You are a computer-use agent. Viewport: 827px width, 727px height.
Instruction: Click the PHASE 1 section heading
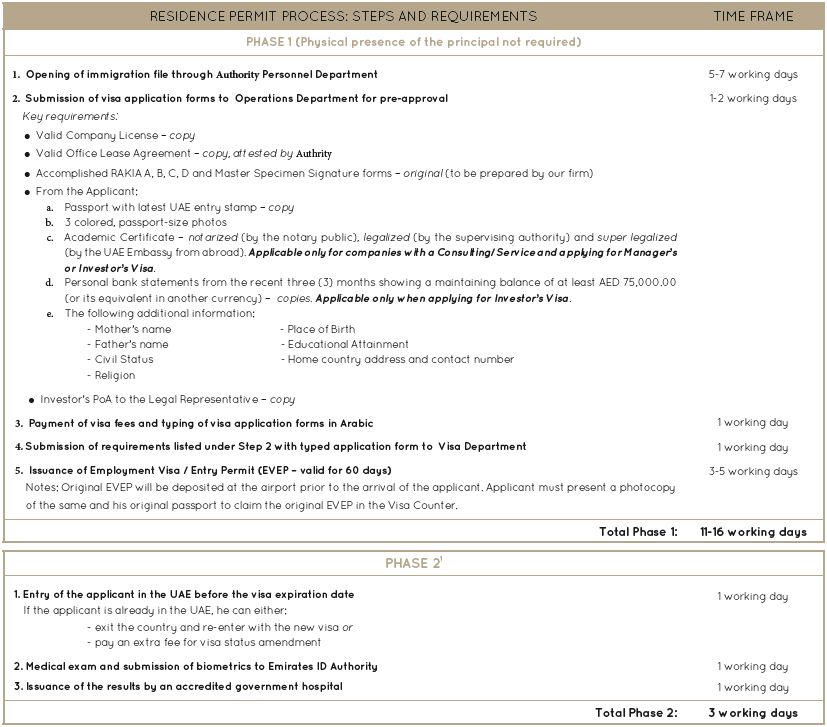coord(413,42)
